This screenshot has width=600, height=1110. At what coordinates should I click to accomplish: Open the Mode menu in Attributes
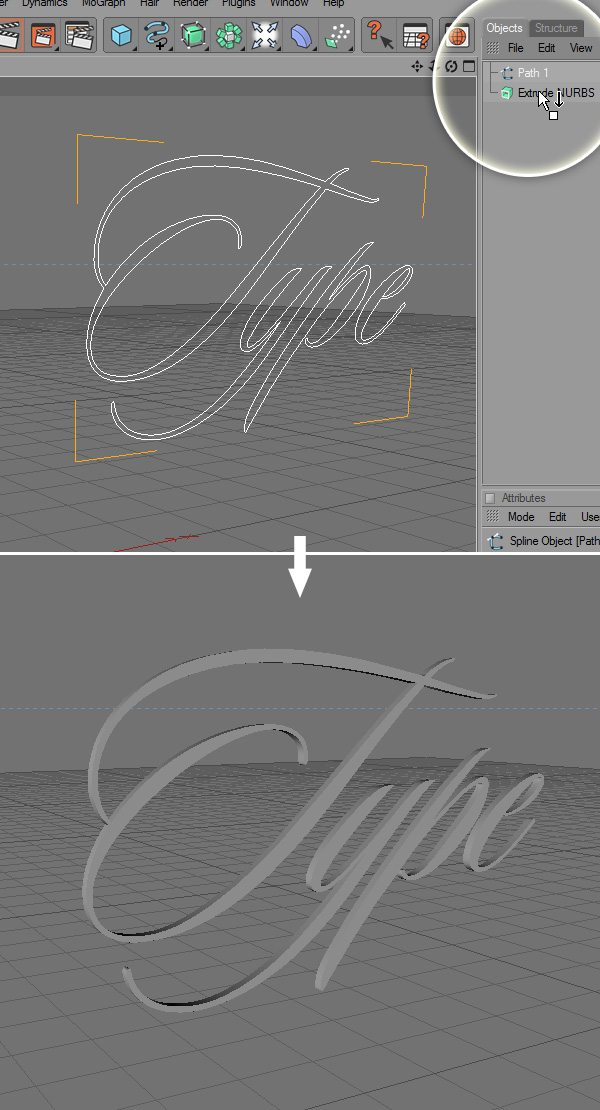pos(521,517)
